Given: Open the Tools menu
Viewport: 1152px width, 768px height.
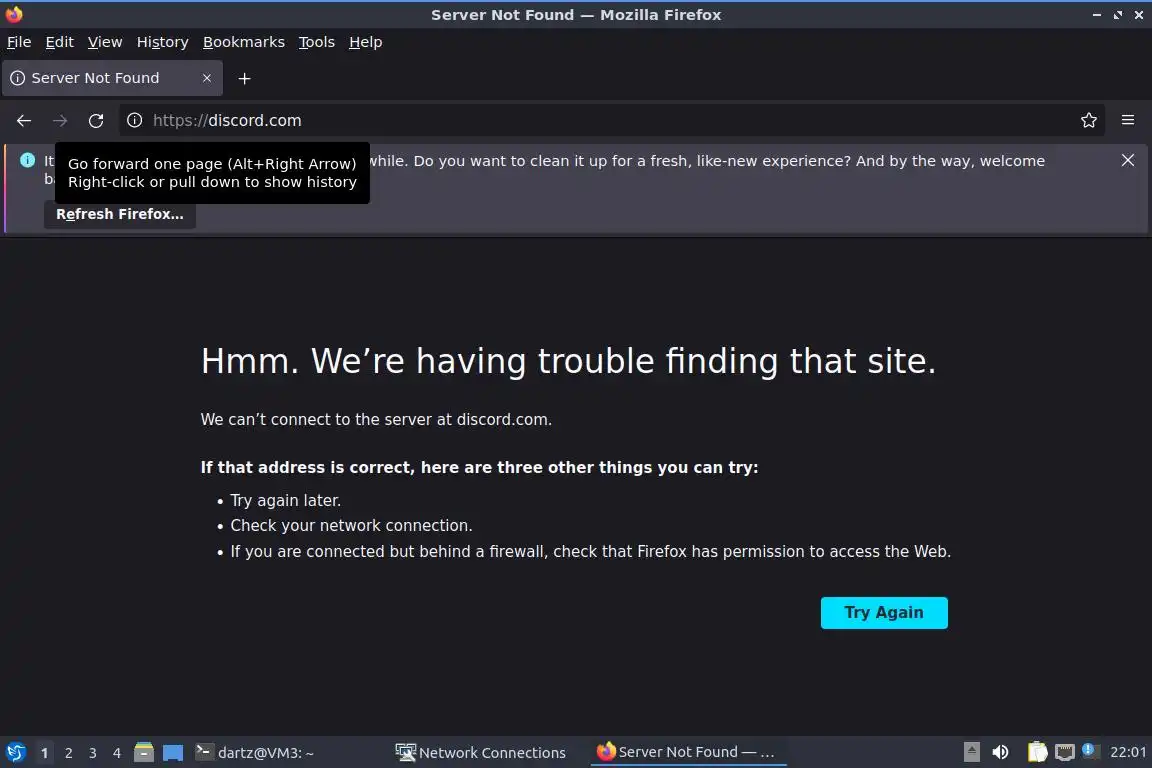Looking at the screenshot, I should 317,42.
